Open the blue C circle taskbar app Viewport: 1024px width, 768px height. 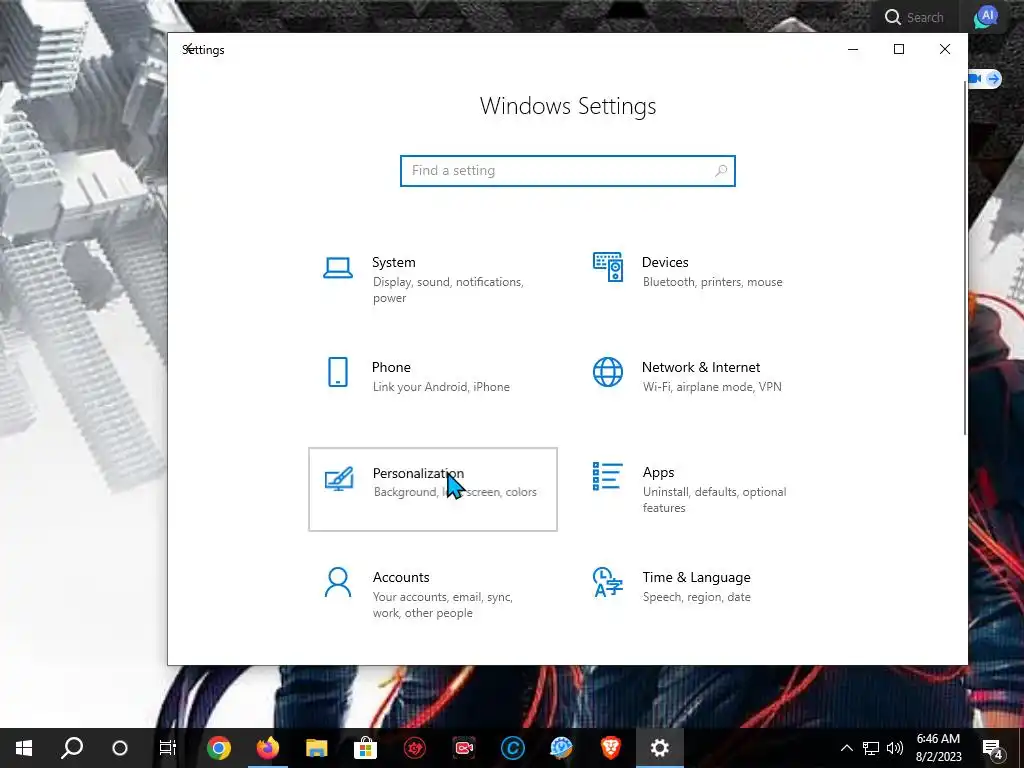click(x=513, y=748)
